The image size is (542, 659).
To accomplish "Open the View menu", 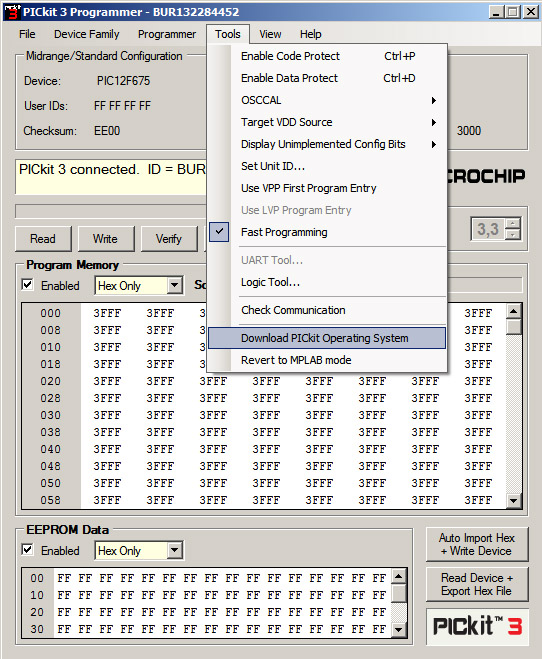I will (270, 34).
